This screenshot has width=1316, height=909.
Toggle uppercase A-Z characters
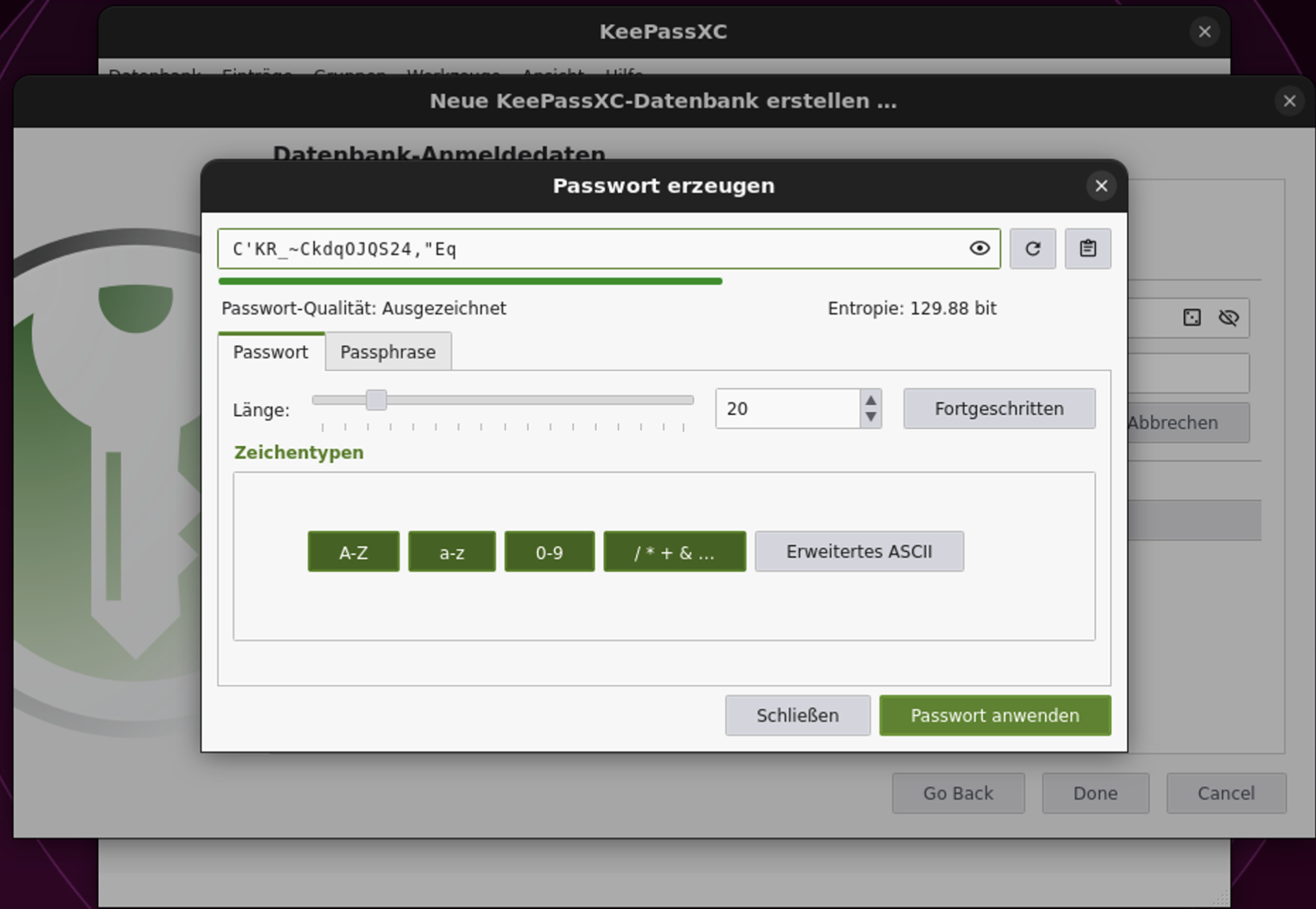pyautogui.click(x=353, y=552)
